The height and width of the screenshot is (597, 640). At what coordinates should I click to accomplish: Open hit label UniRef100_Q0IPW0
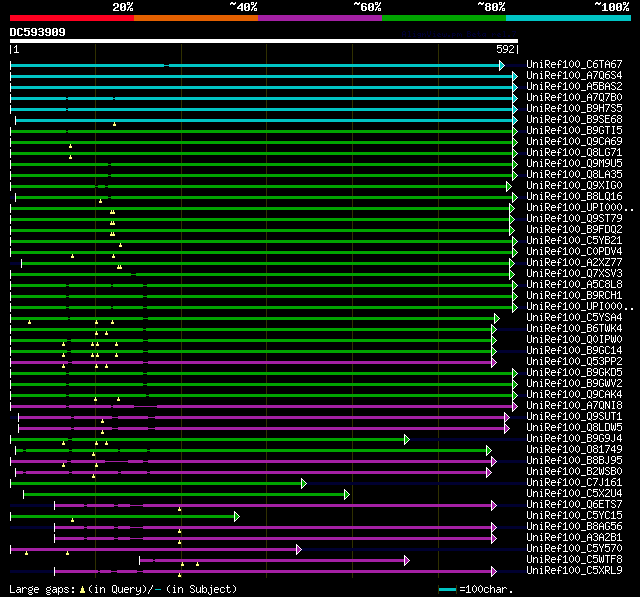tap(574, 340)
